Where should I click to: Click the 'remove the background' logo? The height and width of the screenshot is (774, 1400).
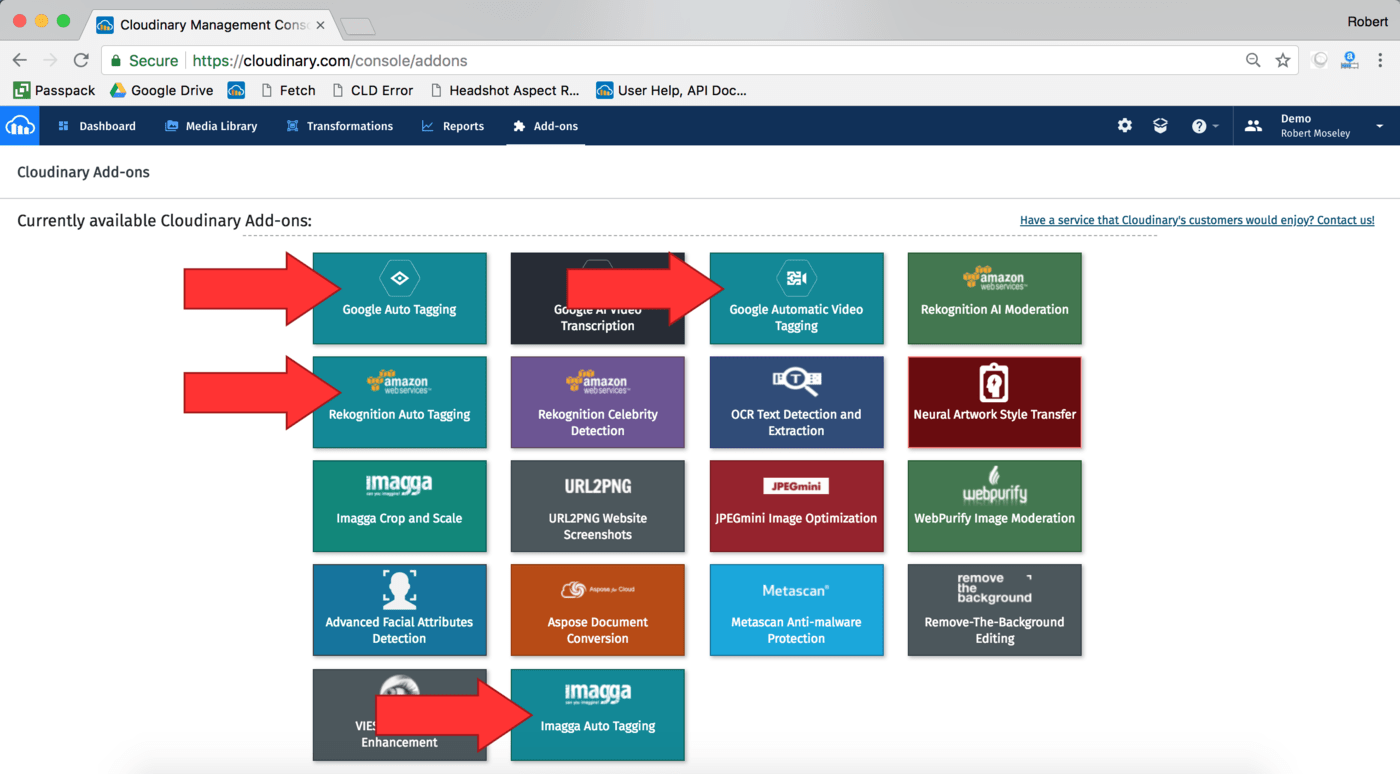click(x=994, y=588)
